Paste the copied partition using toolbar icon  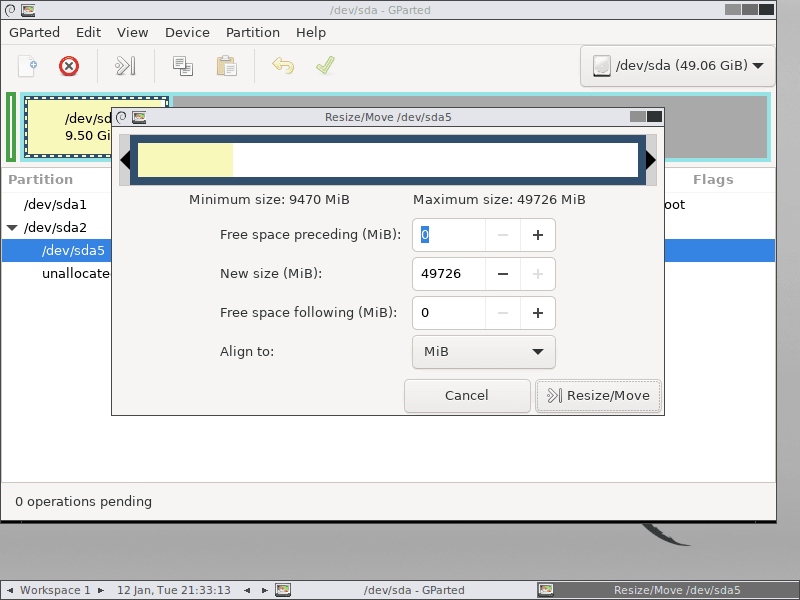pyautogui.click(x=225, y=65)
